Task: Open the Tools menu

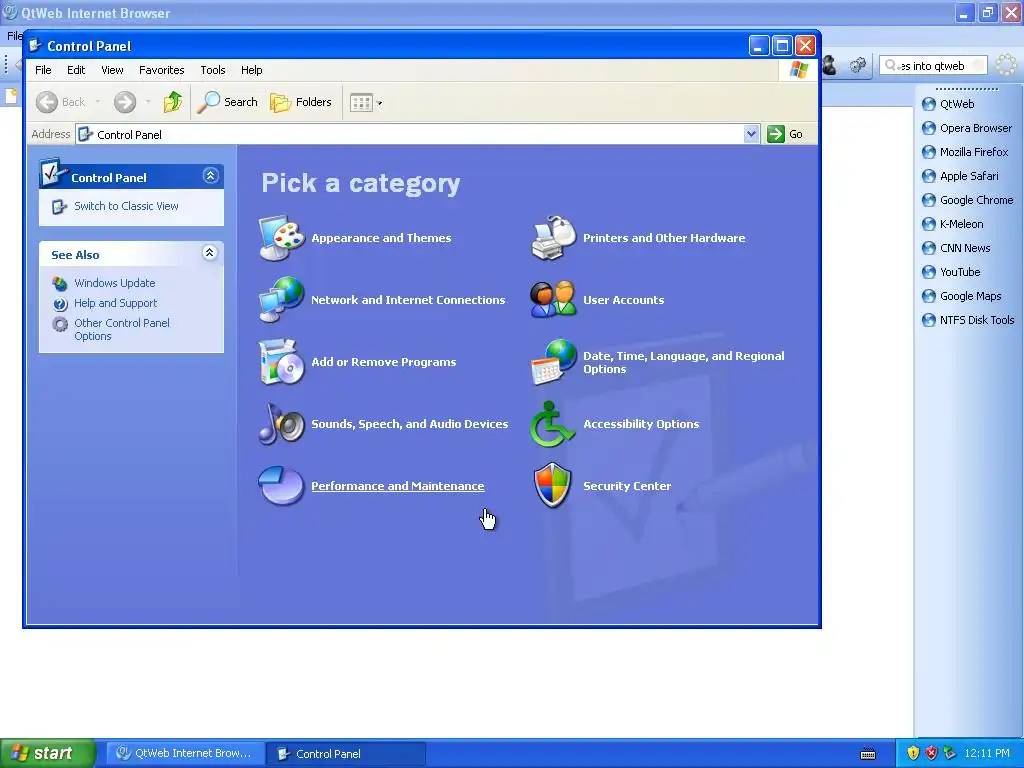Action: coord(213,70)
